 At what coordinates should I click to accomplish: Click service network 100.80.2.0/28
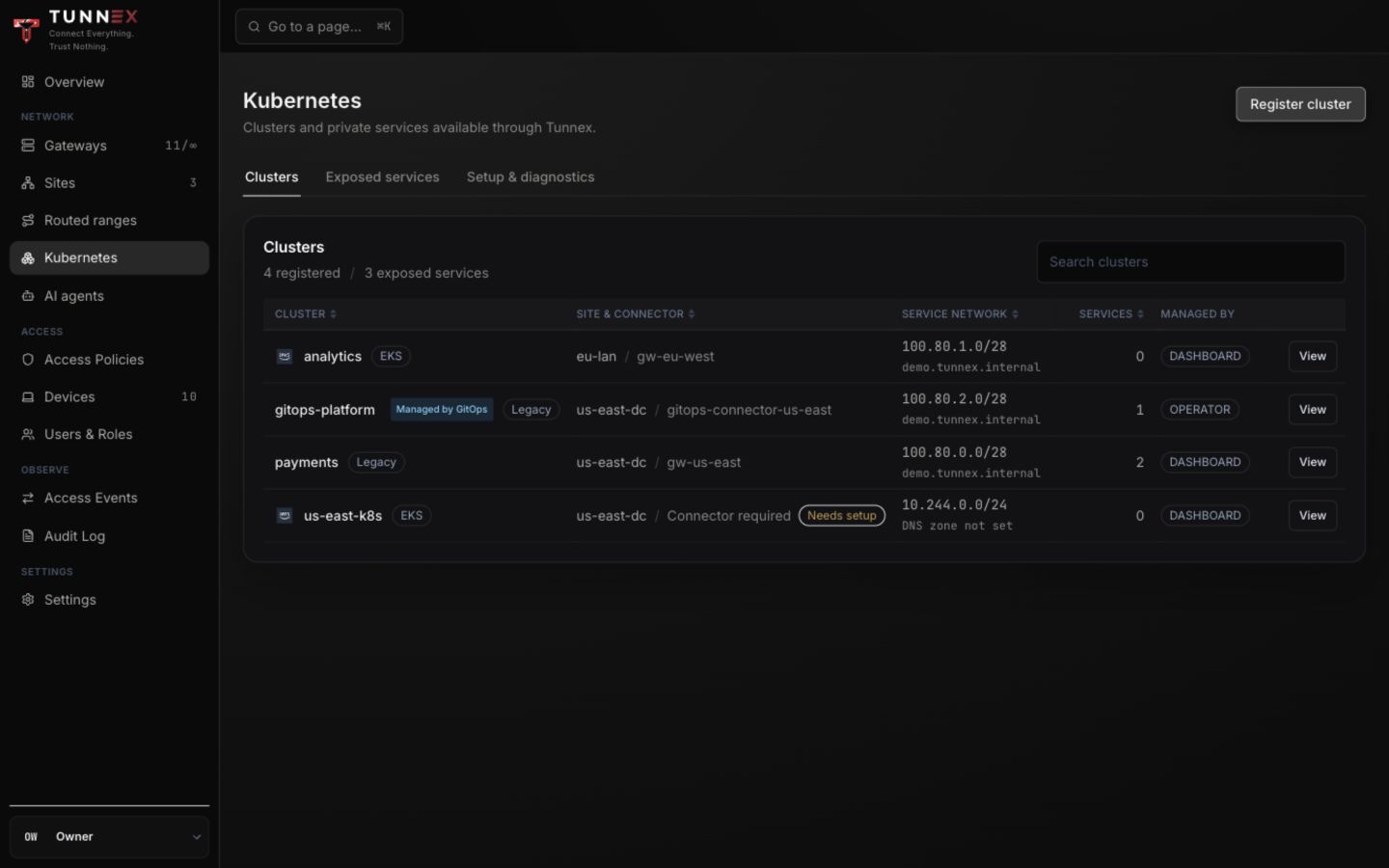point(954,399)
